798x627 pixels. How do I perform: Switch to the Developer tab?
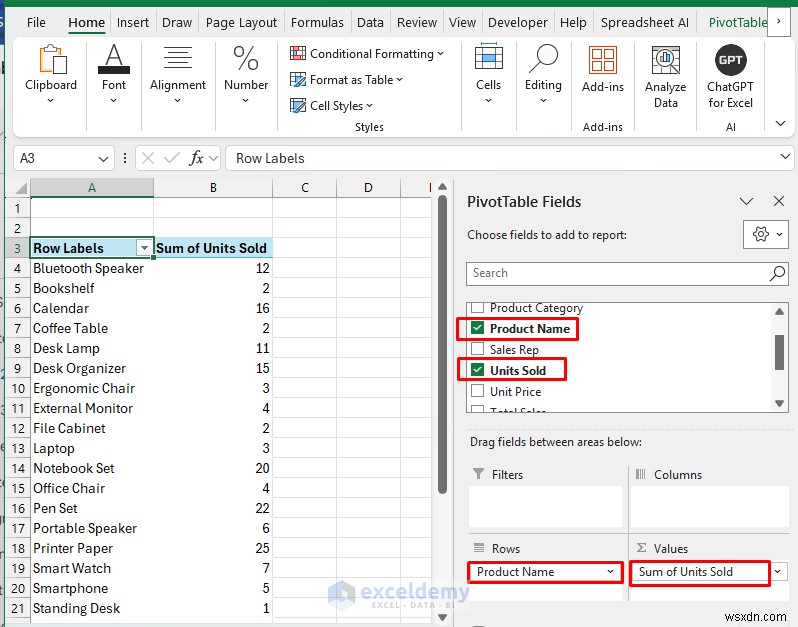pos(518,22)
